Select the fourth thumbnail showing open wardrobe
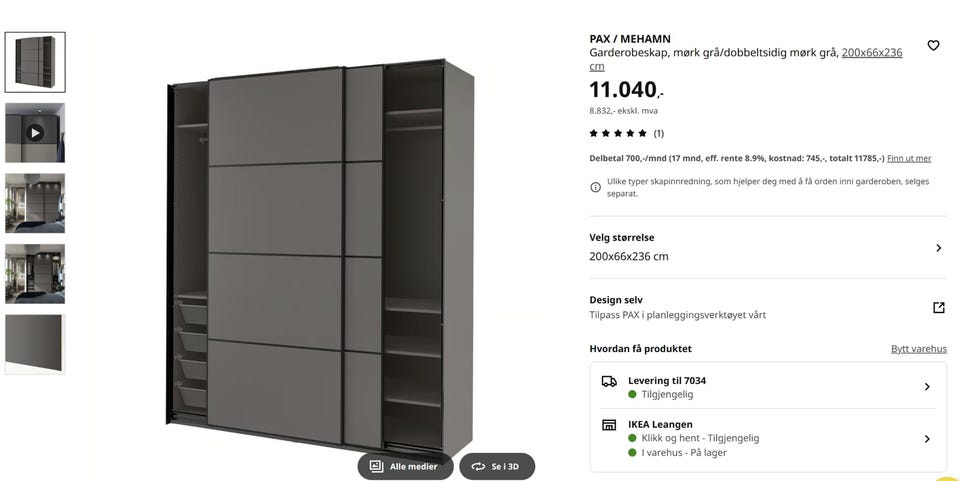960x481 pixels. 35,274
